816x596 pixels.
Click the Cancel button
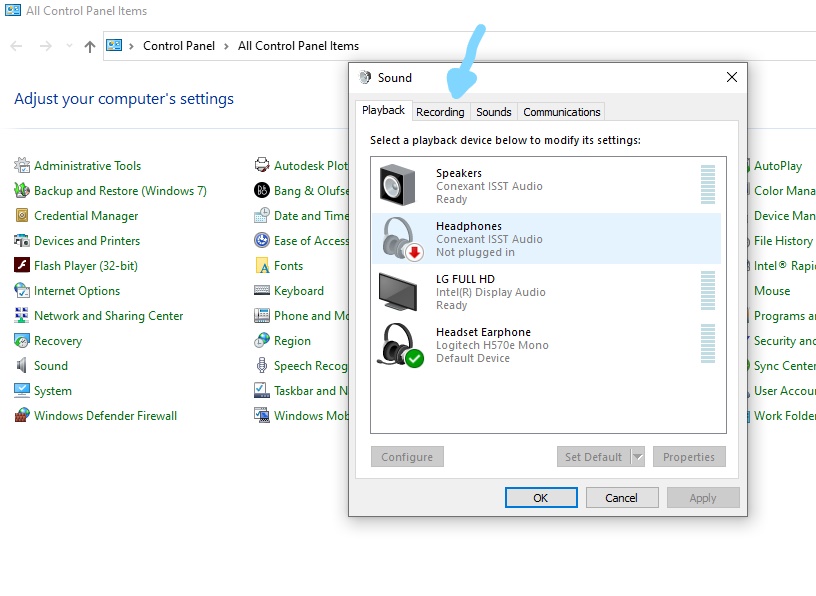[x=622, y=498]
